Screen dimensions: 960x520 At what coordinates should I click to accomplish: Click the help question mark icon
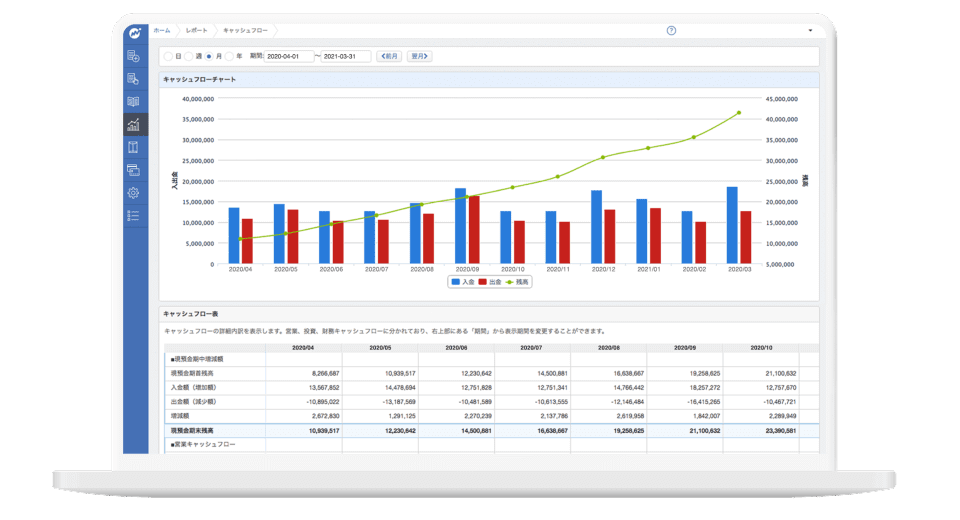[x=671, y=31]
